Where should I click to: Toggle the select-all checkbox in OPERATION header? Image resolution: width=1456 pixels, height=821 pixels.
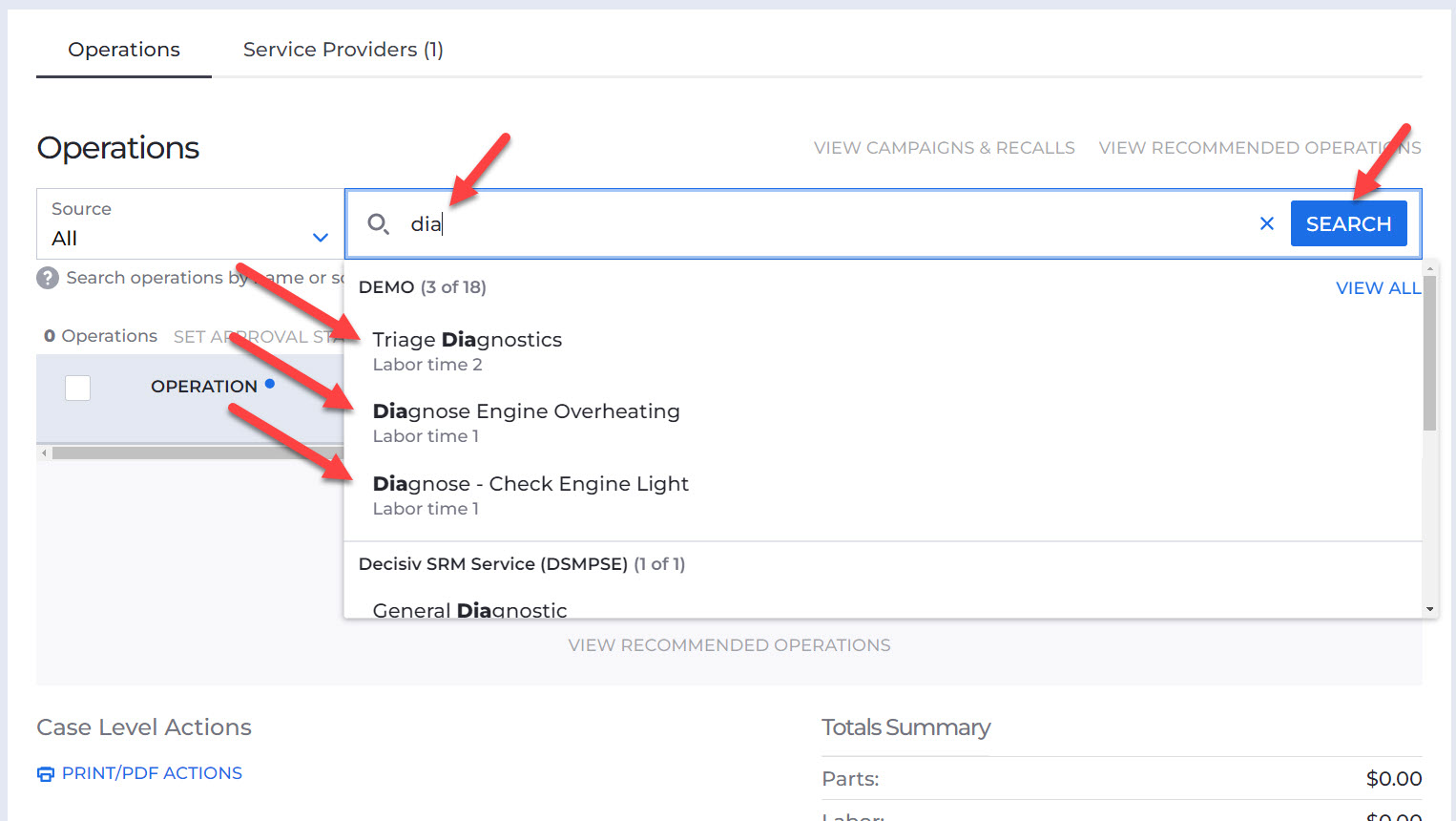77,388
